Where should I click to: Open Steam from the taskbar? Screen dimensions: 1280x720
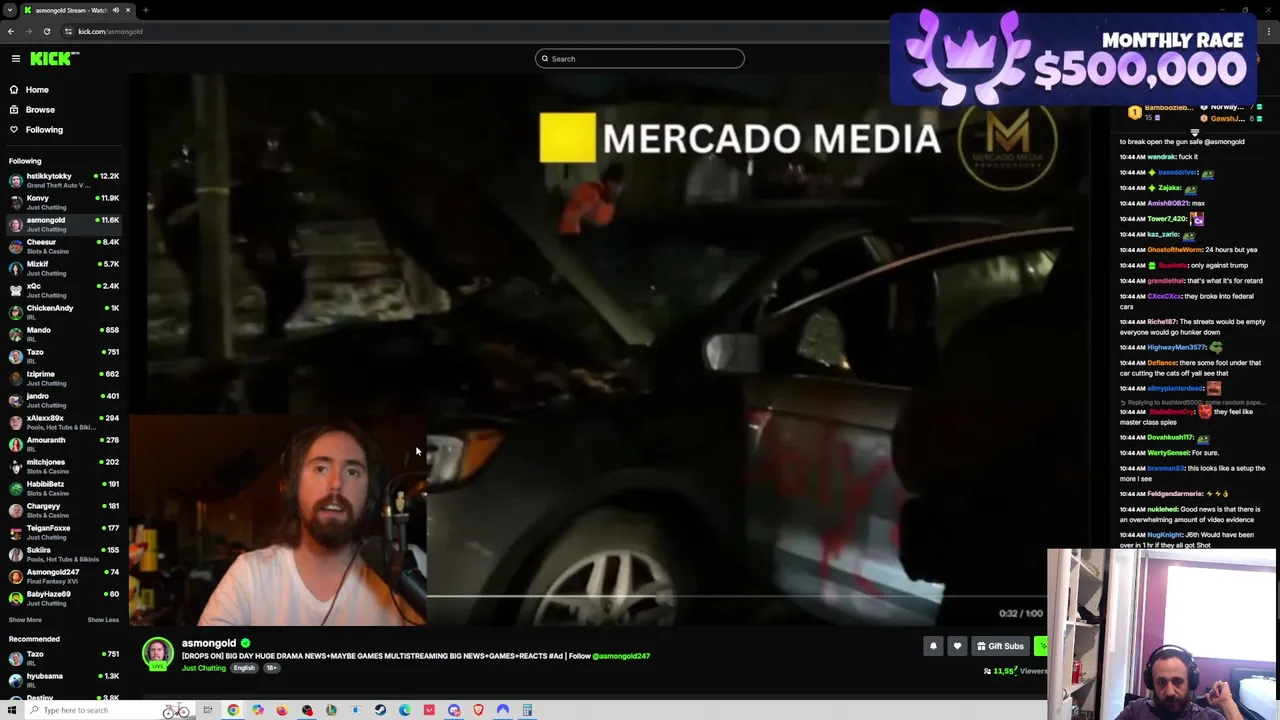(380, 710)
